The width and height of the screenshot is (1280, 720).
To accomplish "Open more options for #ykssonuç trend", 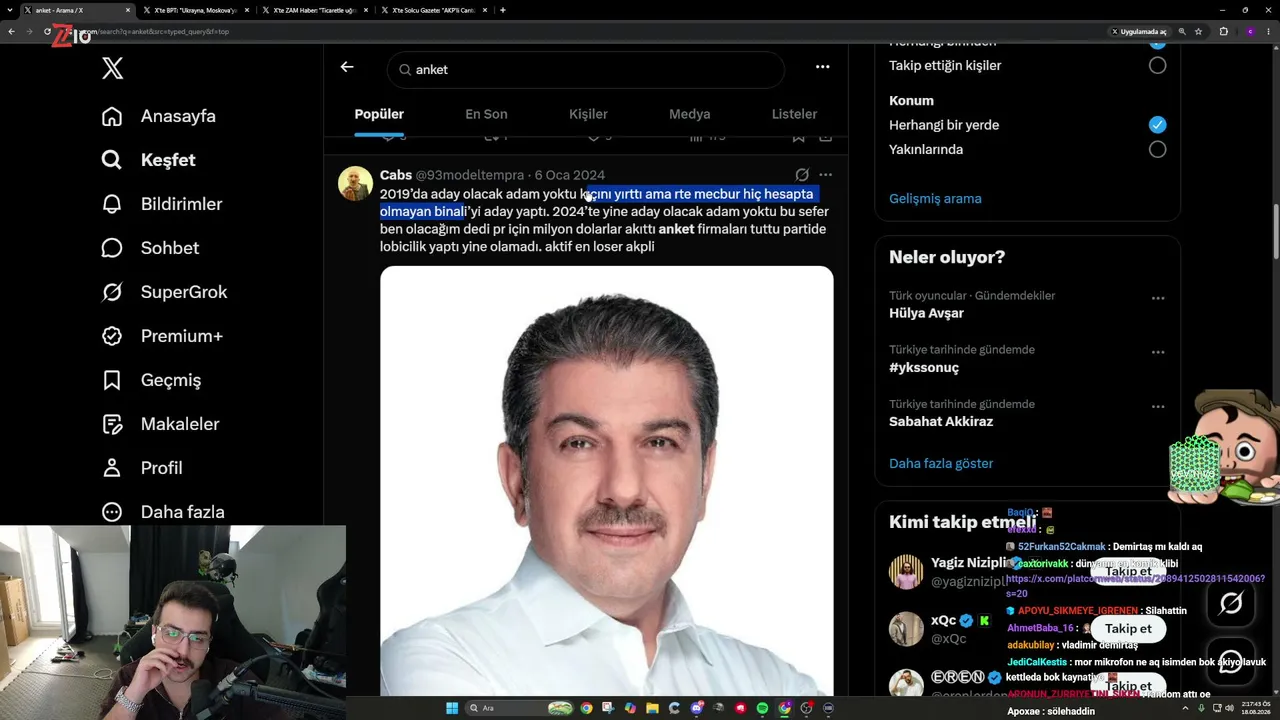I will (x=1157, y=352).
